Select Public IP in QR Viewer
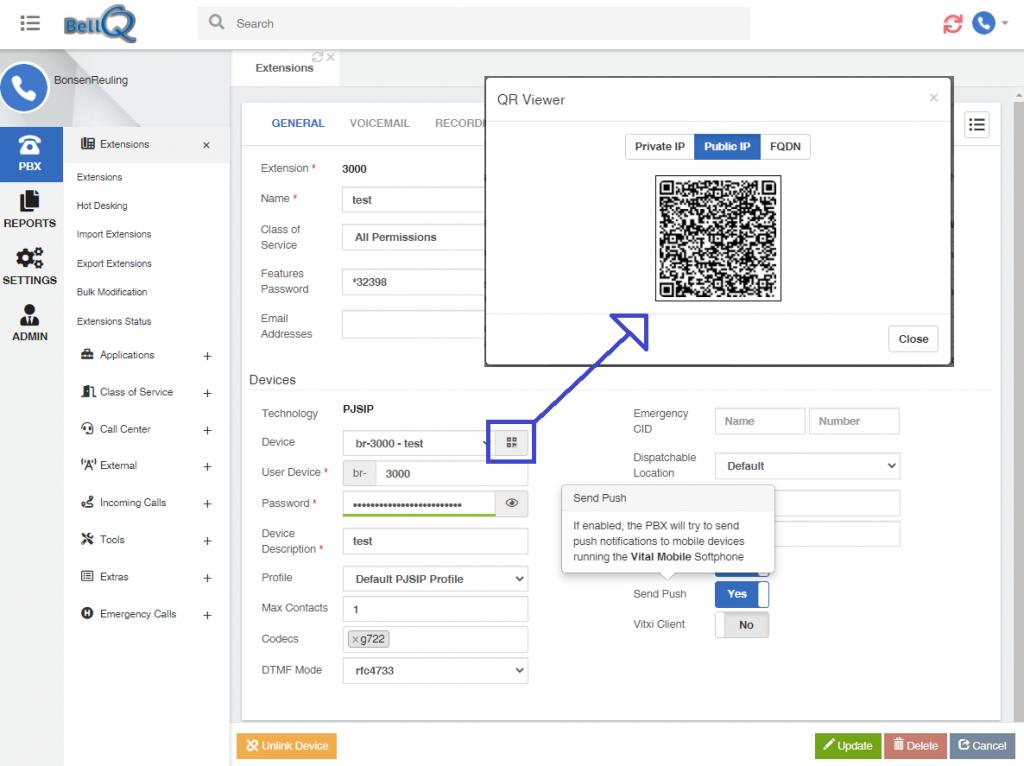The height and width of the screenshot is (766, 1024). [727, 147]
